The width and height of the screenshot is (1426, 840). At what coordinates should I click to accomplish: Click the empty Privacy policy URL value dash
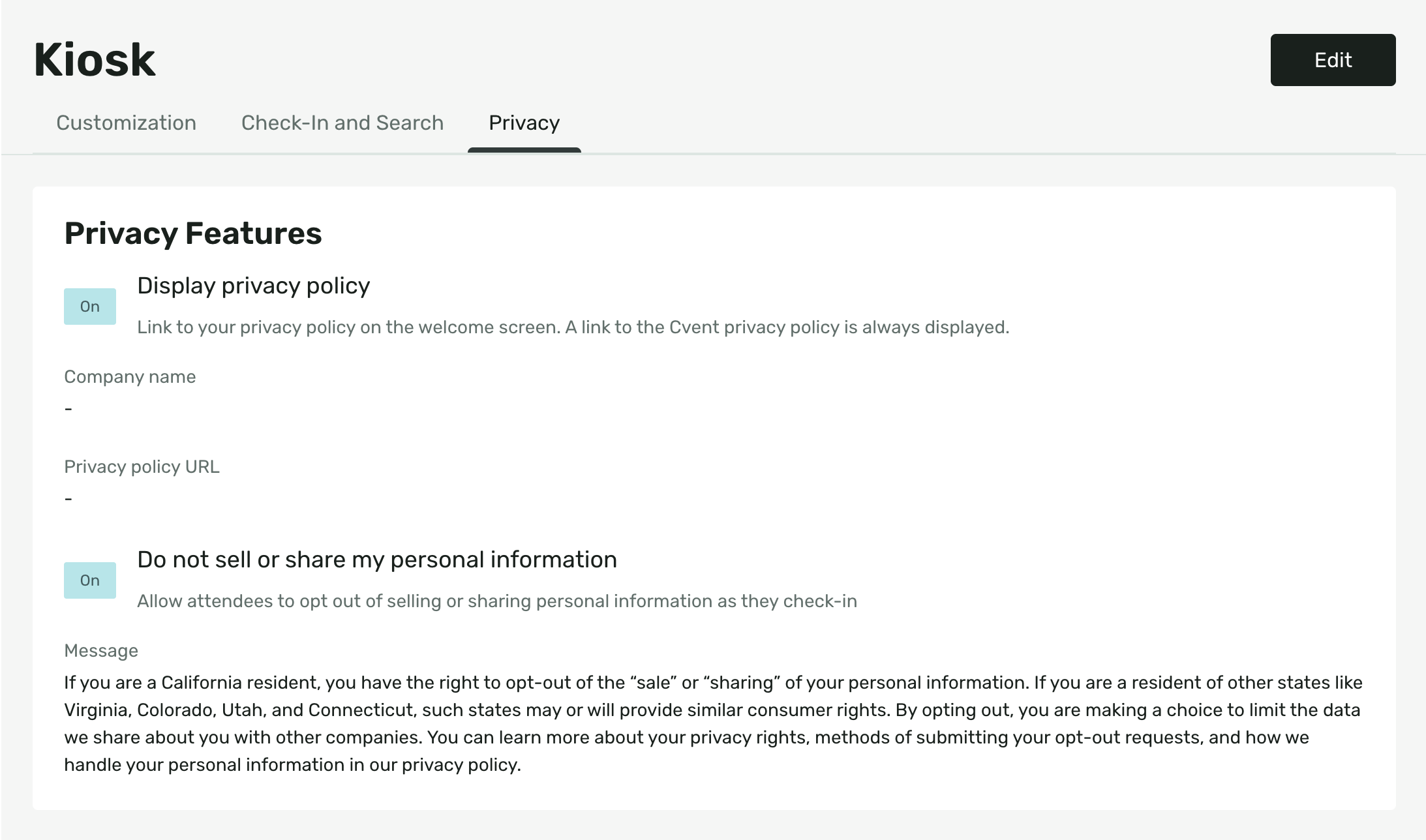point(68,499)
